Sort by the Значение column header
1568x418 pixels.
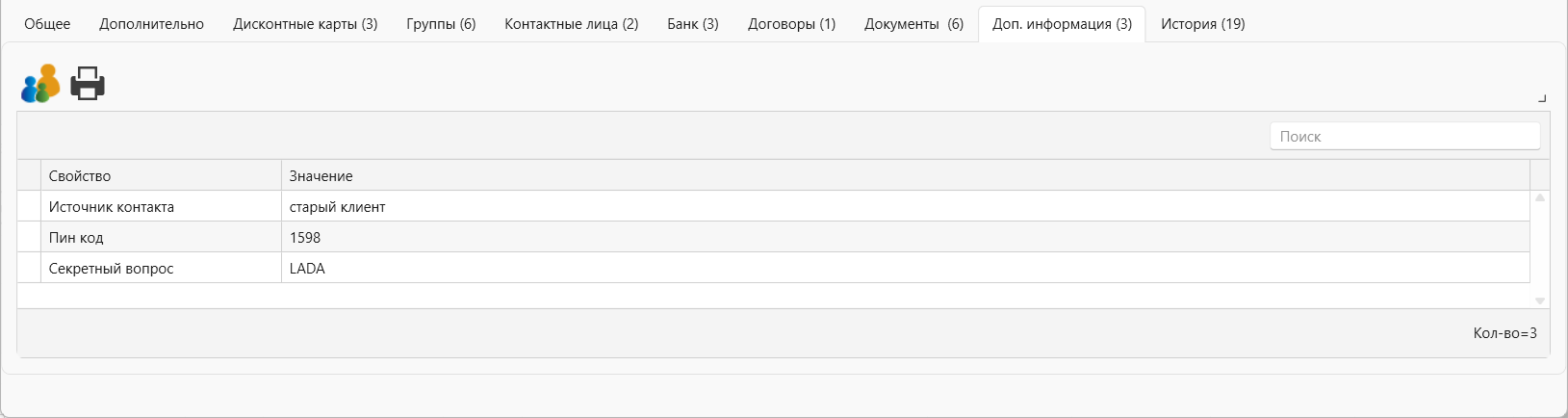(905, 175)
